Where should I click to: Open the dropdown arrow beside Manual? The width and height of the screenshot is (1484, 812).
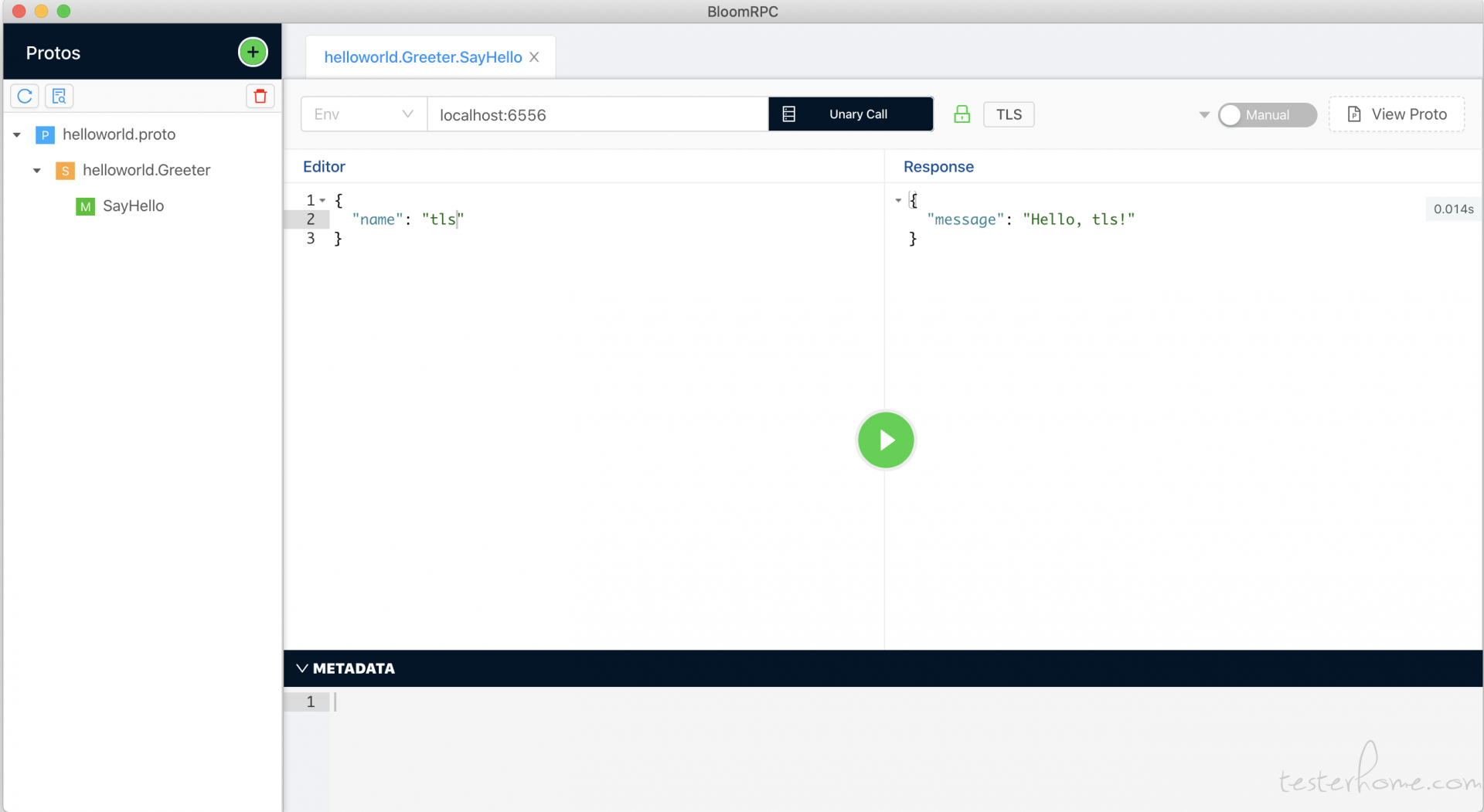(x=1203, y=115)
